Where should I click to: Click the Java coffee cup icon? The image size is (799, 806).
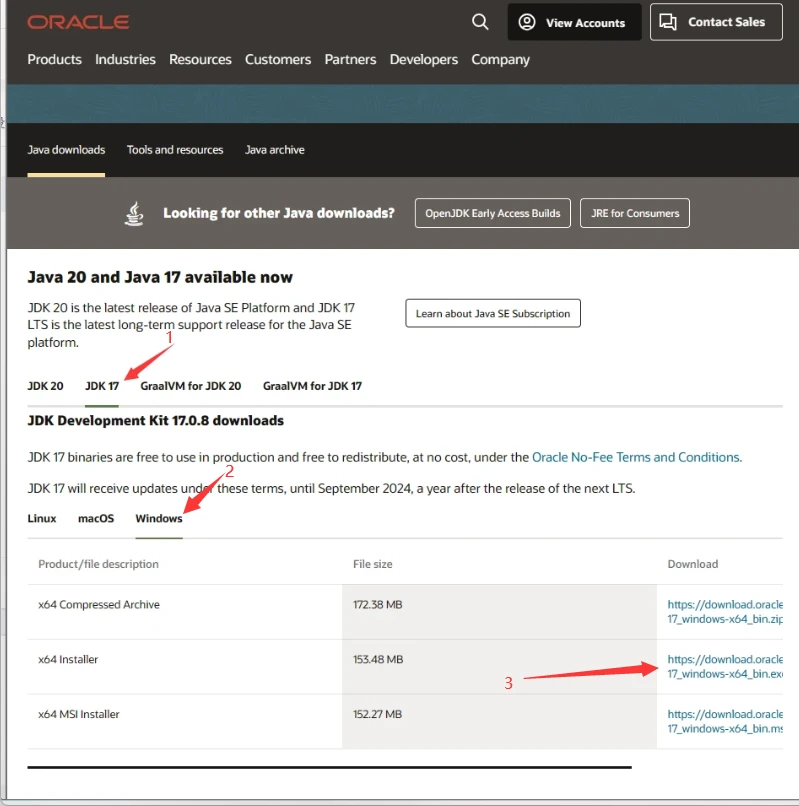134,213
